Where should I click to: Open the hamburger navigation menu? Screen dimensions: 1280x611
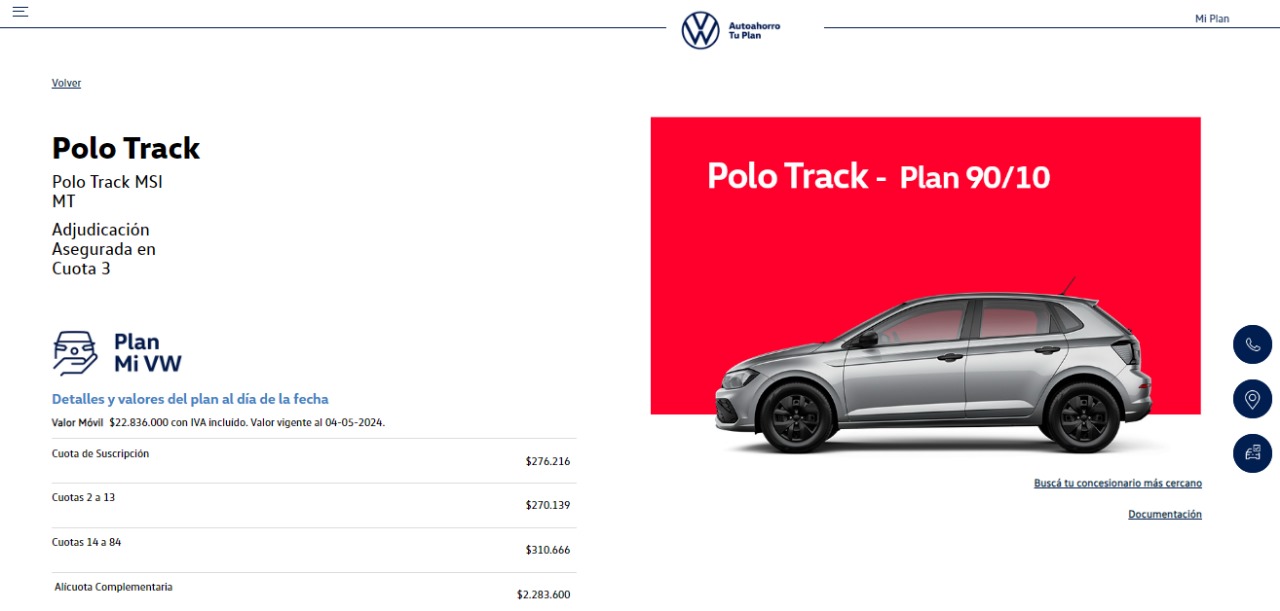click(20, 12)
